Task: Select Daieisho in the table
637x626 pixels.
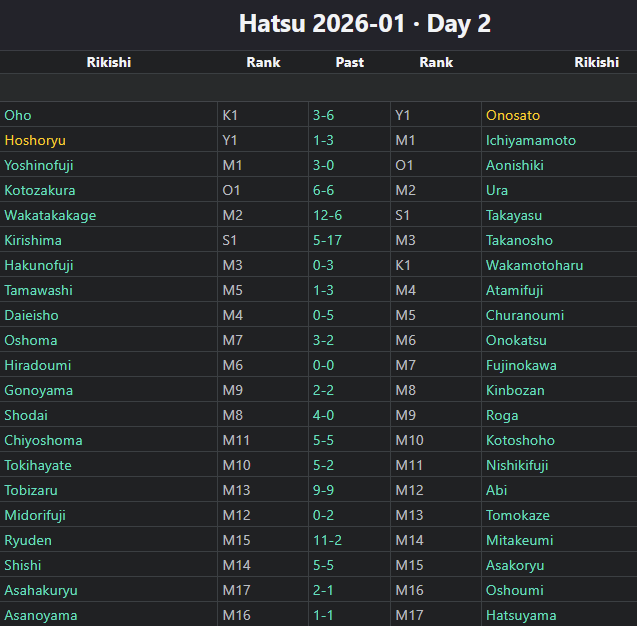Action: click(x=31, y=316)
